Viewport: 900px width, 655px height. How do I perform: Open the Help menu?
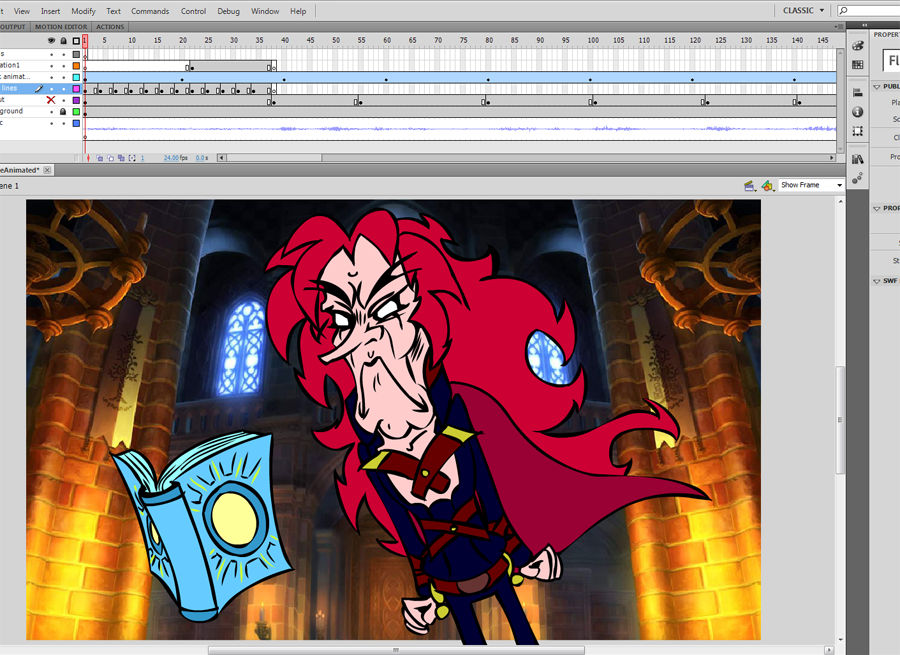point(298,11)
